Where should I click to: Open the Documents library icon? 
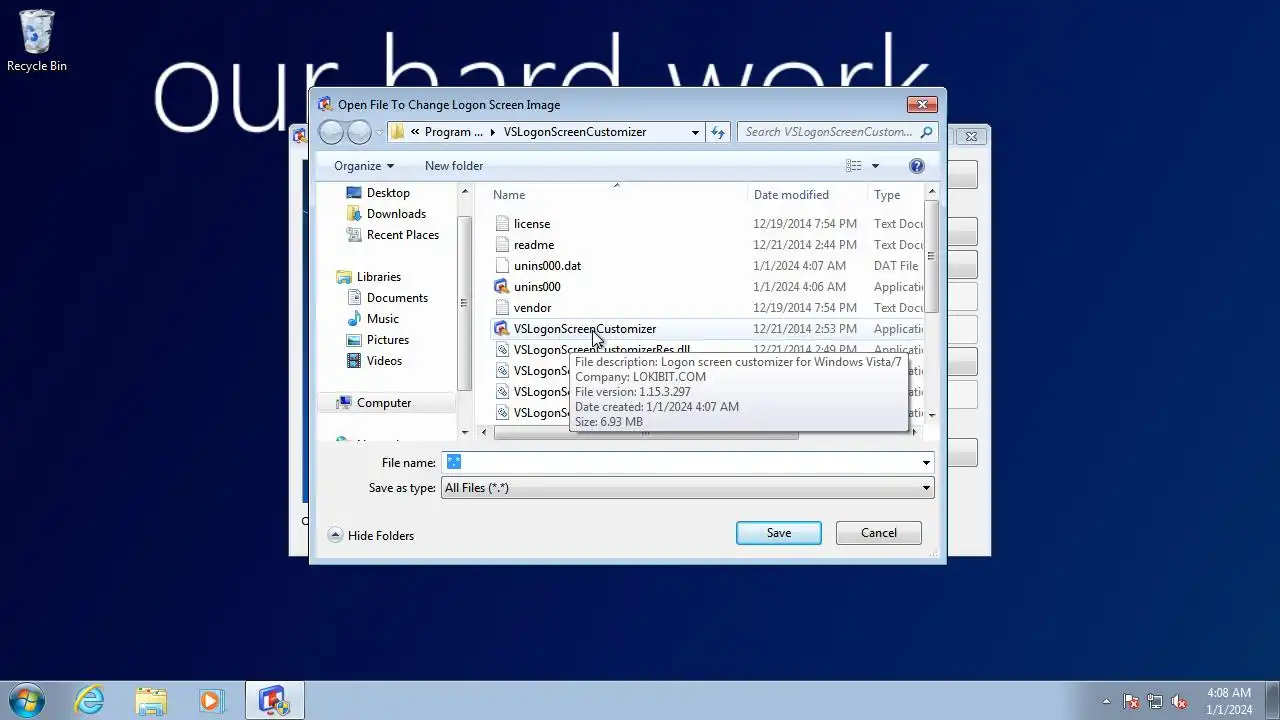pyautogui.click(x=353, y=298)
